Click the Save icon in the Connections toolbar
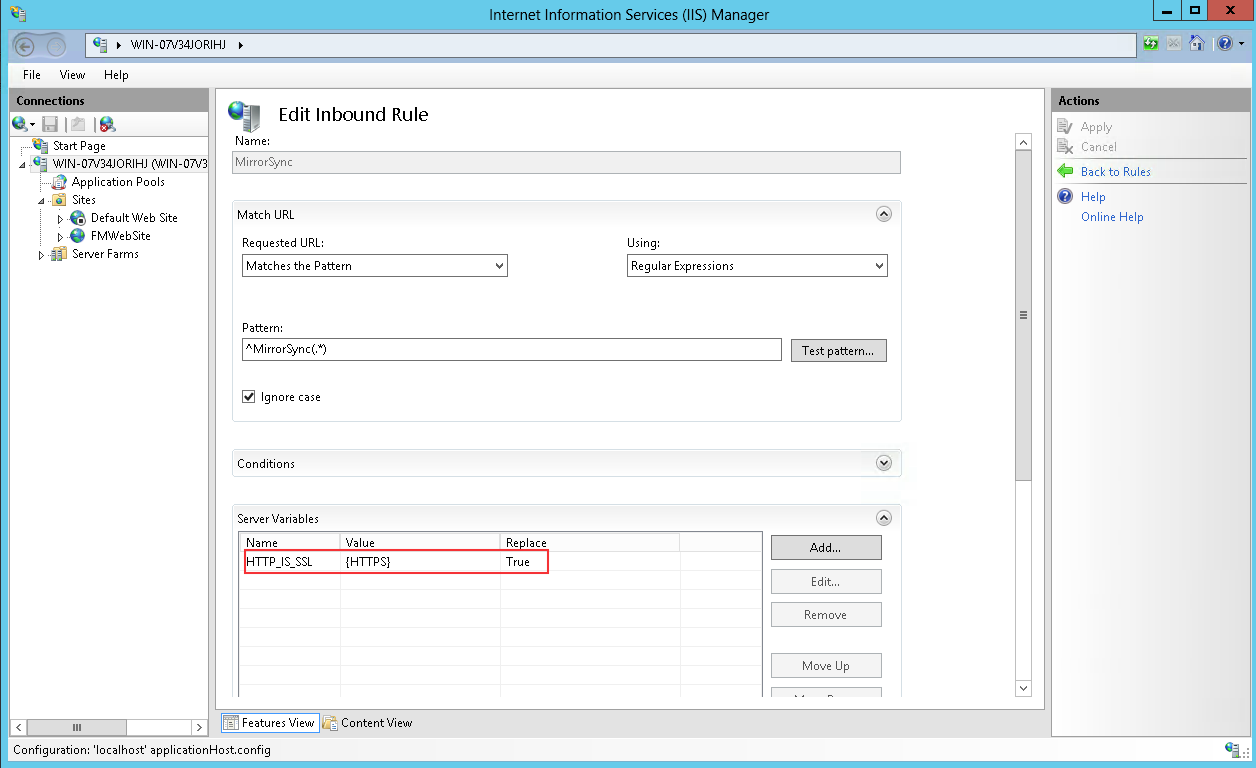The image size is (1256, 768). tap(50, 124)
